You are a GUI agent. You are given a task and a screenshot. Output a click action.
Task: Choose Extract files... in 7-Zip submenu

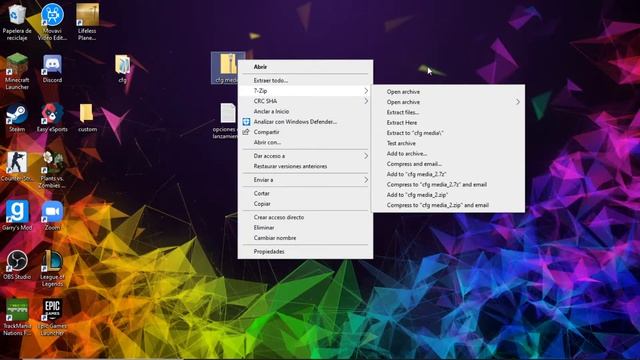[448, 112]
